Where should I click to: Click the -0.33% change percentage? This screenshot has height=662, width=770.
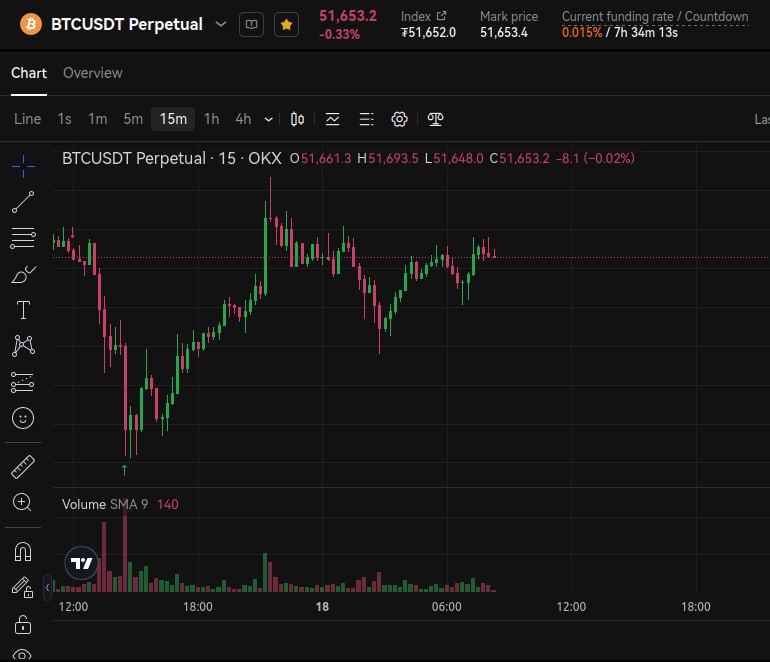339,34
